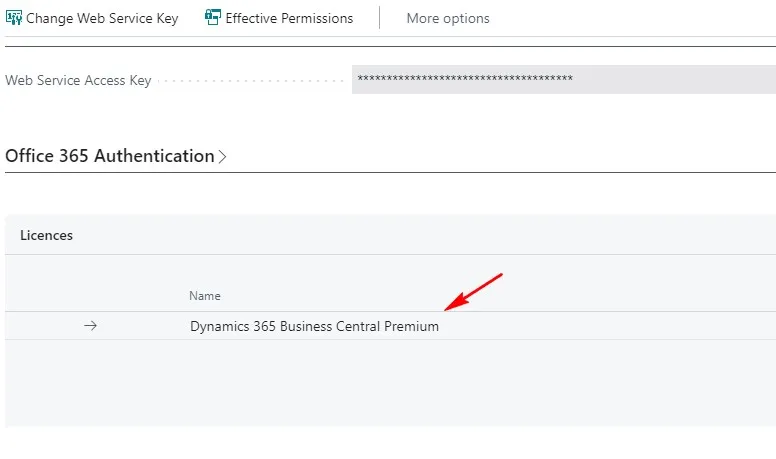Click the Office 365 Authentication heading text
This screenshot has width=776, height=459.
pos(110,156)
